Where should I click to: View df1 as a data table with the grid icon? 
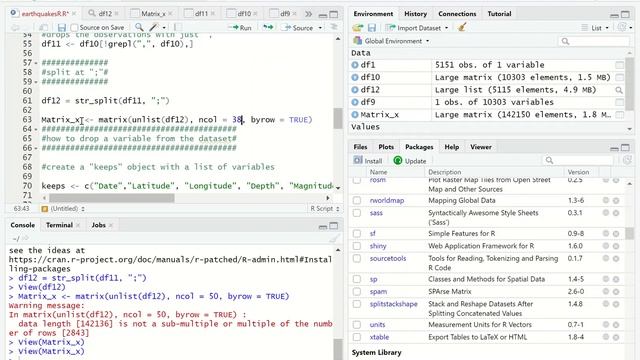(619, 65)
